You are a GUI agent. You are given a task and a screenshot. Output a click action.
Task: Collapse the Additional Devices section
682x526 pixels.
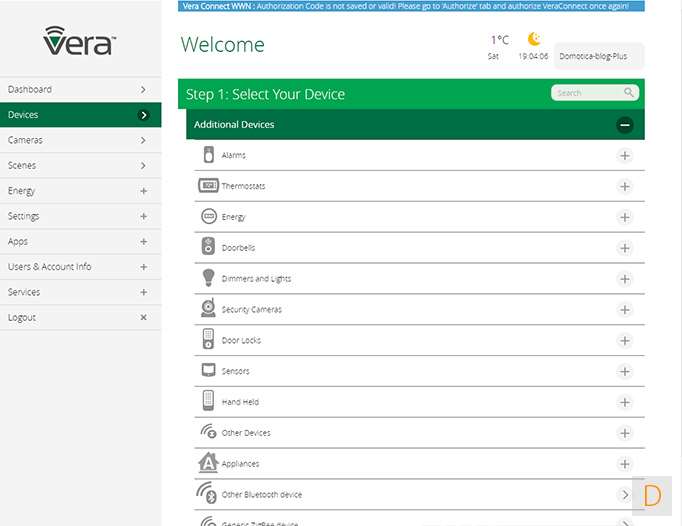click(x=625, y=125)
